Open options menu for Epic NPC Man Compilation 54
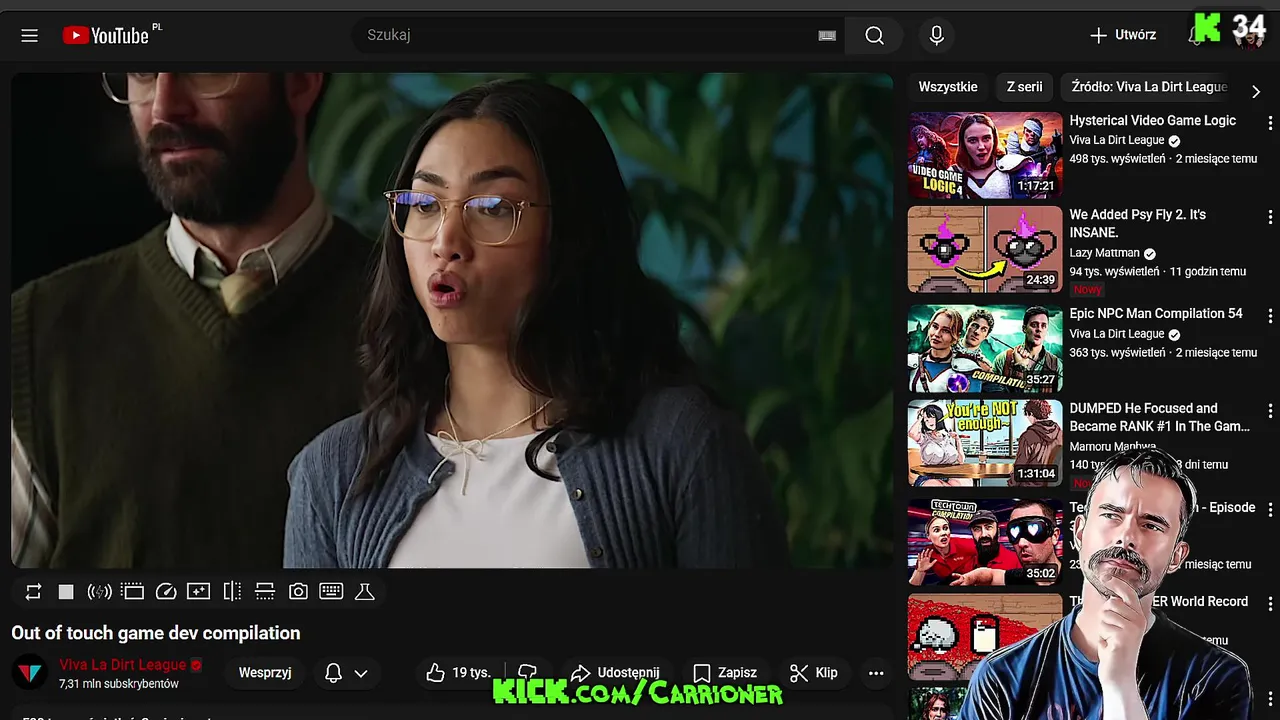This screenshot has height=720, width=1280. 1270,316
